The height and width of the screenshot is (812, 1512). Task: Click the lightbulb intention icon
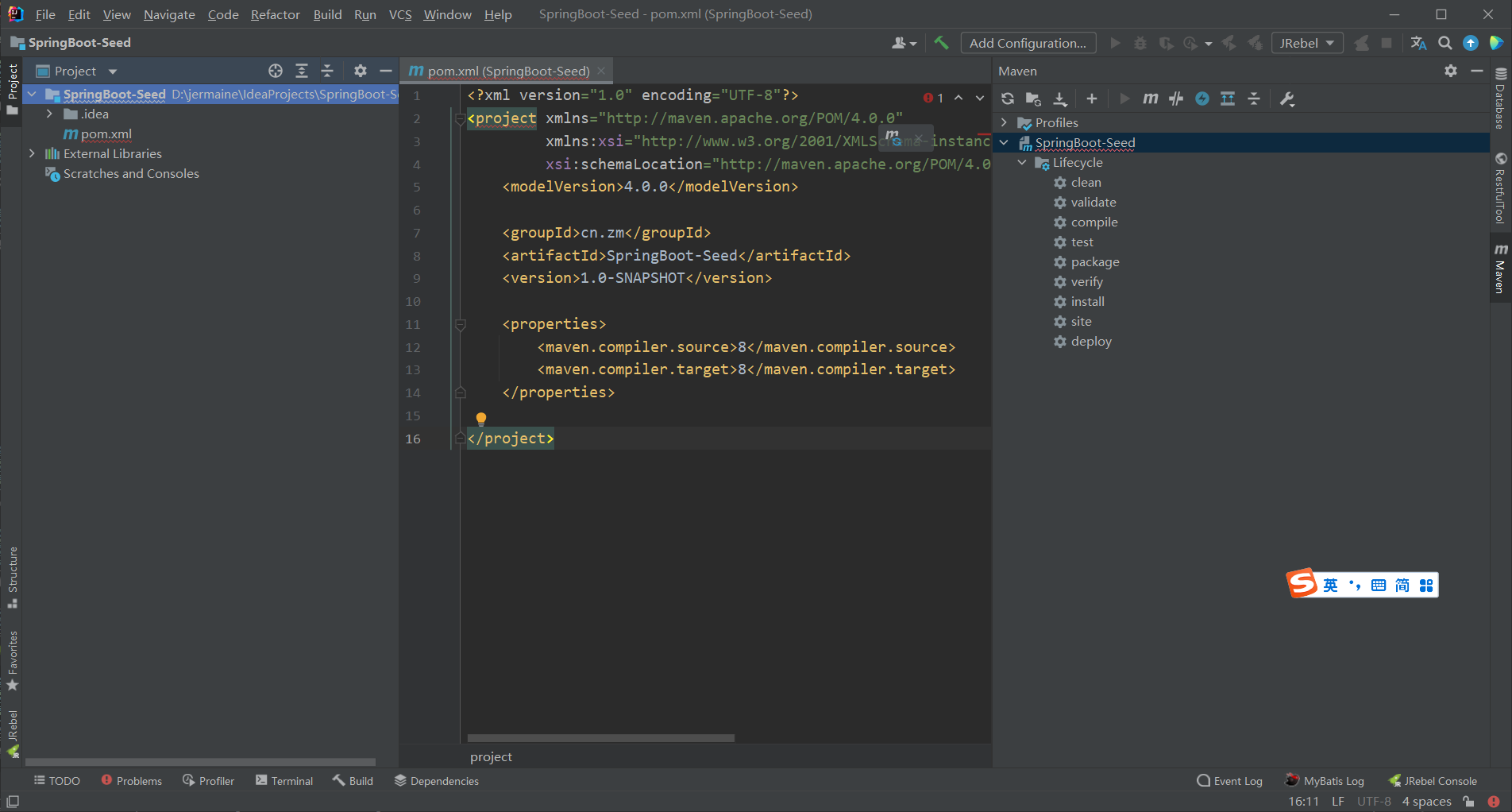480,419
